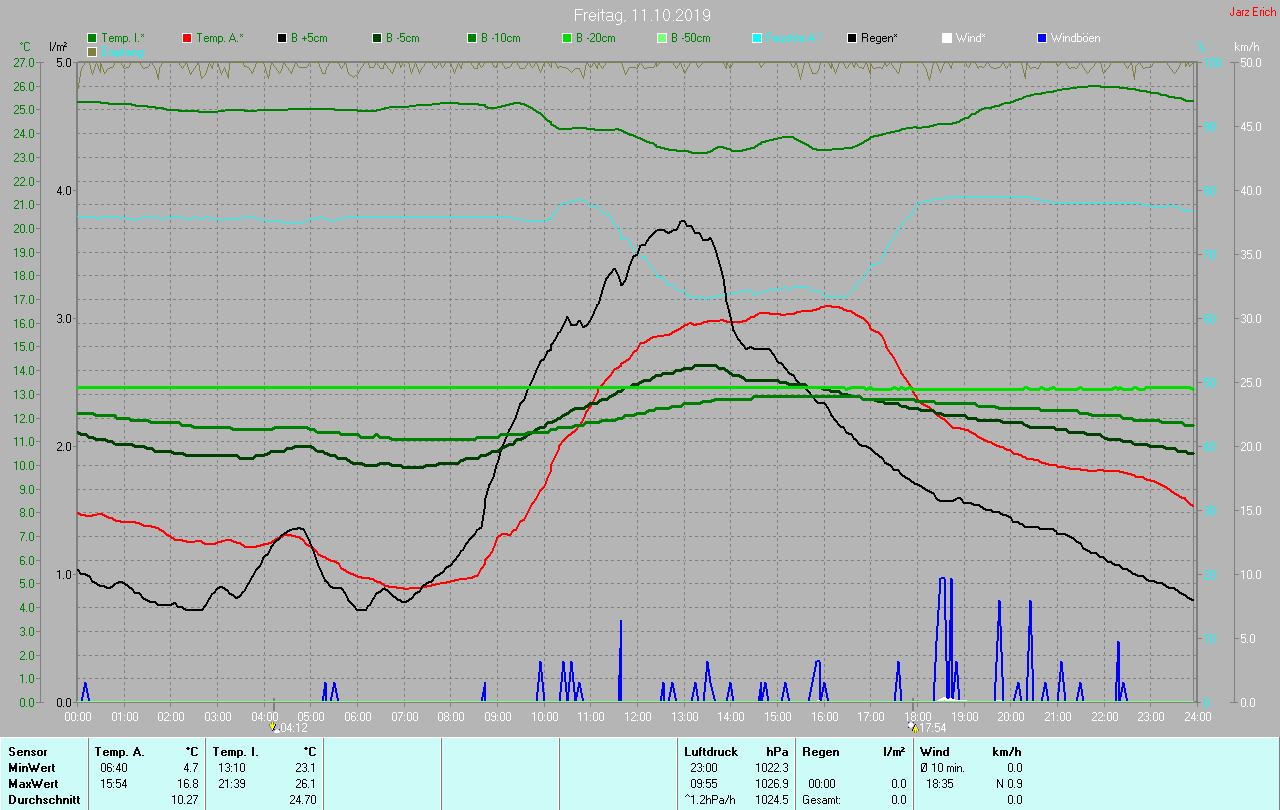Viewport: 1280px width, 810px height.
Task: Click the red Temp. A. legend swatch
Action: tap(187, 38)
